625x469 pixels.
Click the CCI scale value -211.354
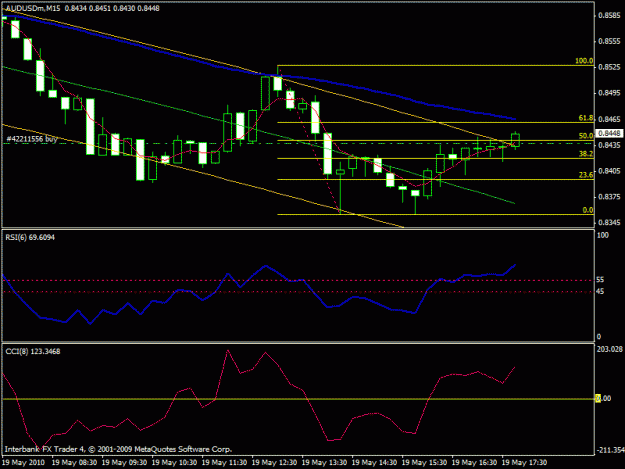[x=610, y=450]
